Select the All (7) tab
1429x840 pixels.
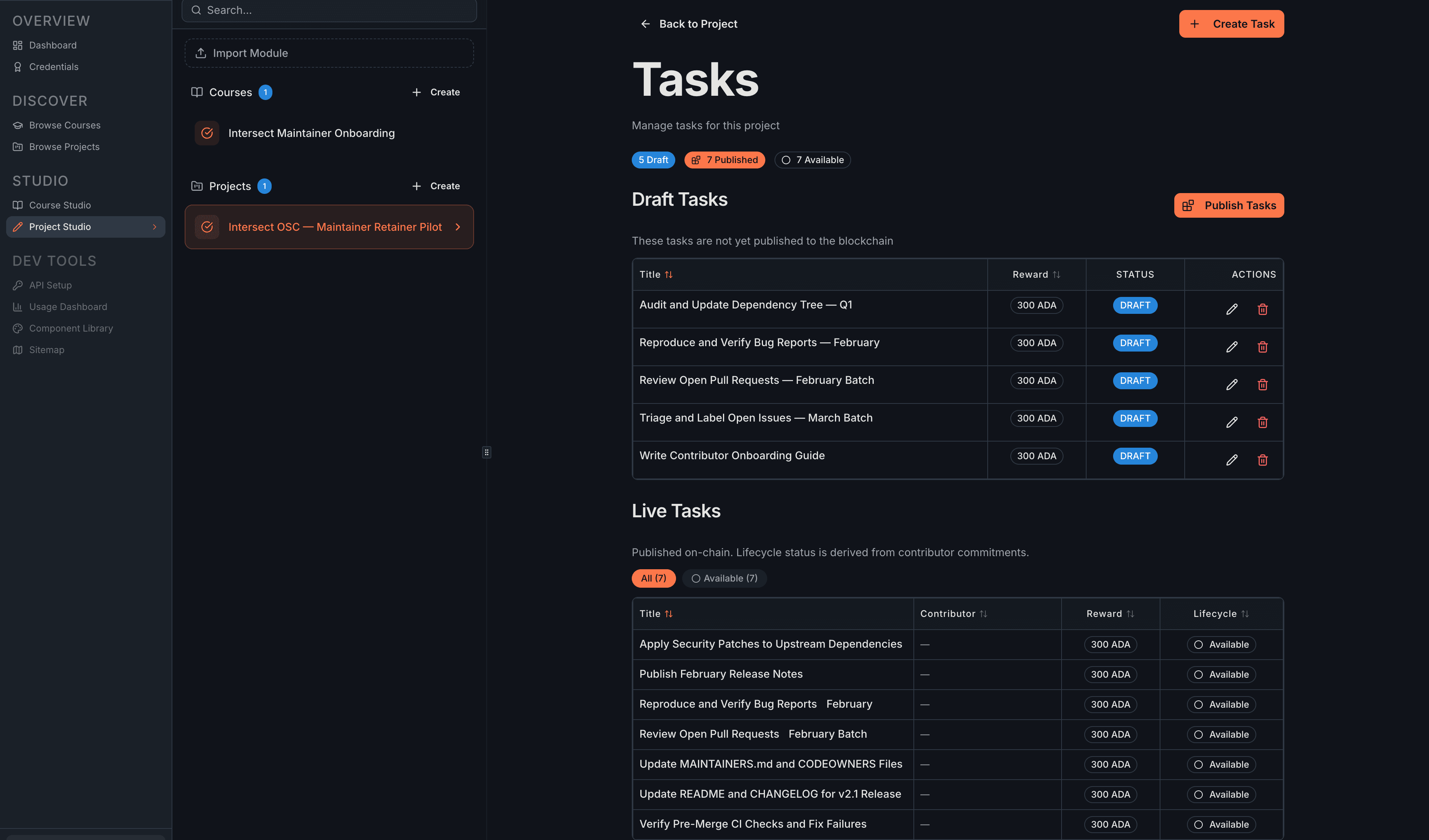click(x=653, y=578)
